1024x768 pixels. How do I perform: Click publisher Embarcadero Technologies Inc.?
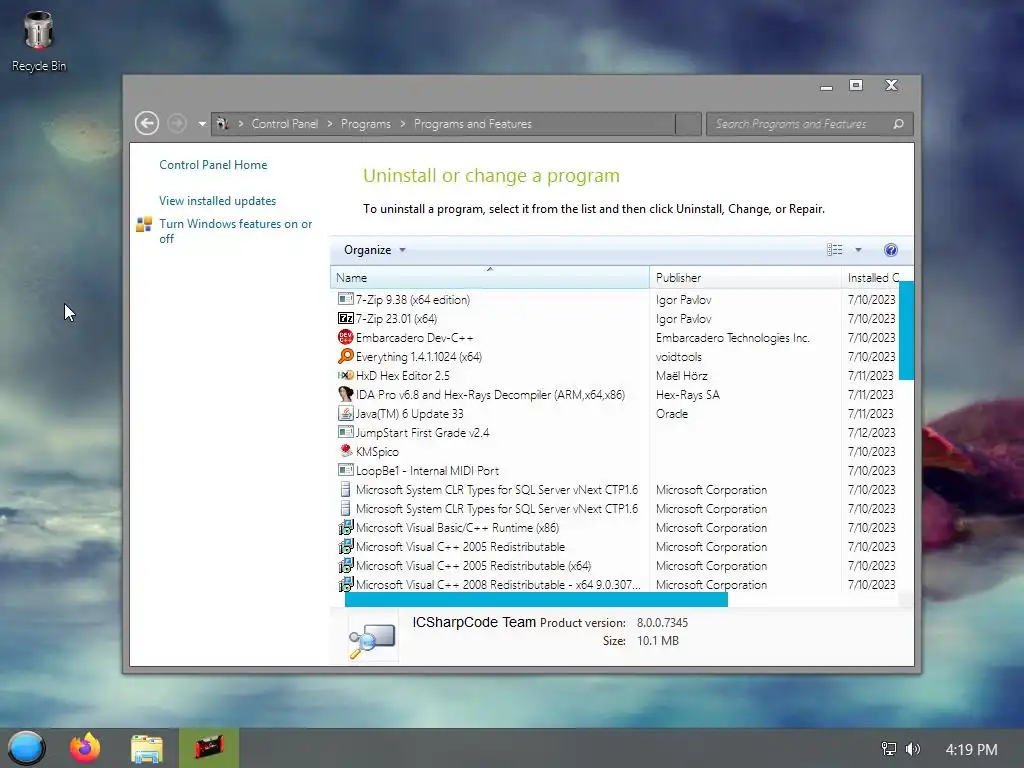click(733, 338)
